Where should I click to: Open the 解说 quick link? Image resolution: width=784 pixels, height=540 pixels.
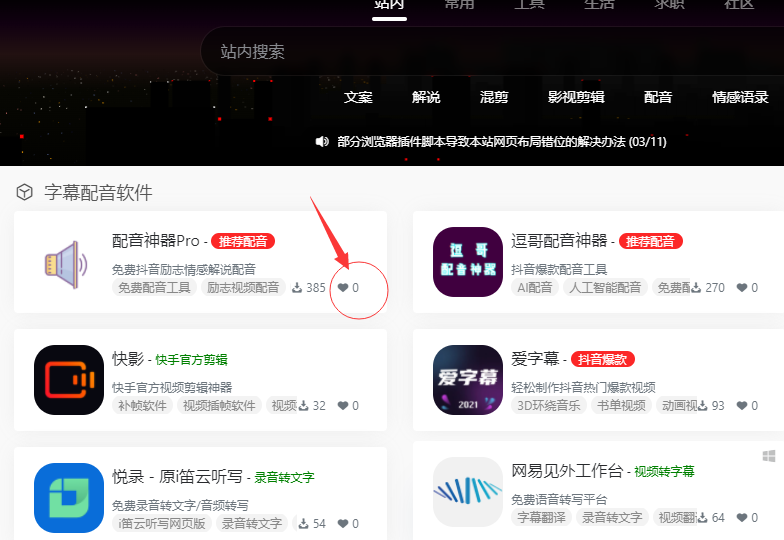[x=426, y=97]
